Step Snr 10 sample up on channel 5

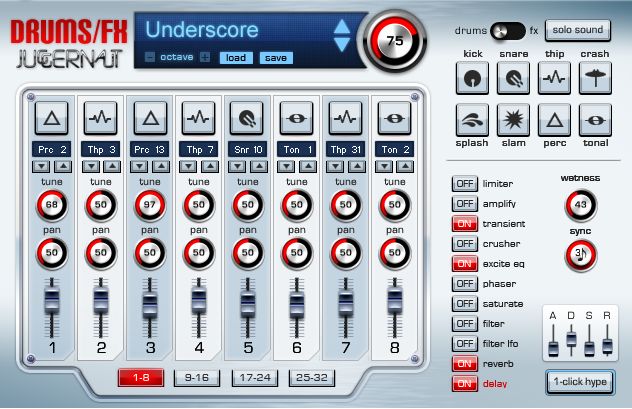pyautogui.click(x=259, y=166)
